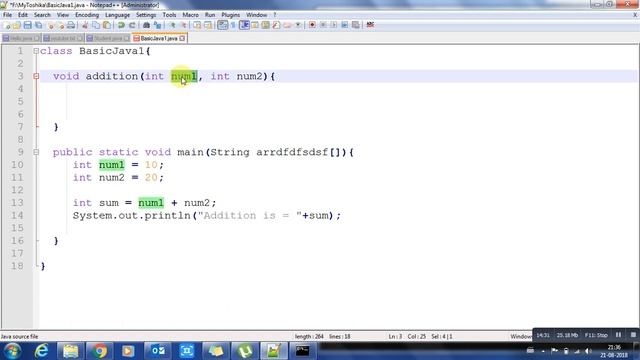
Task: Toggle Synchronize Horizontal Scrolling button
Action: coord(208,25)
